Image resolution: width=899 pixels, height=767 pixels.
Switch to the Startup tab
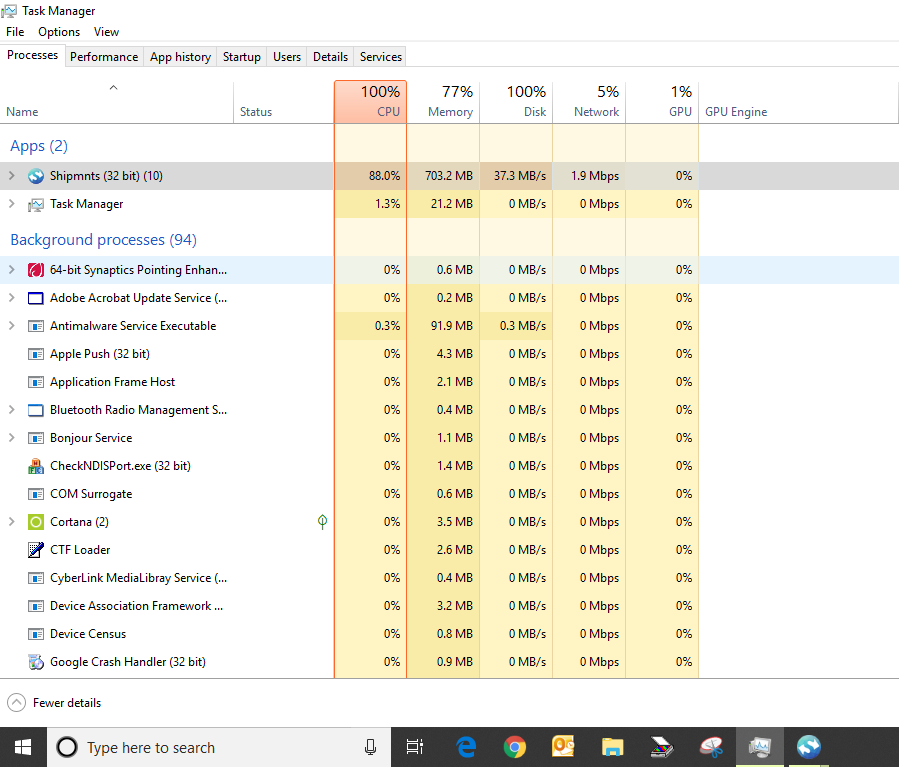241,57
